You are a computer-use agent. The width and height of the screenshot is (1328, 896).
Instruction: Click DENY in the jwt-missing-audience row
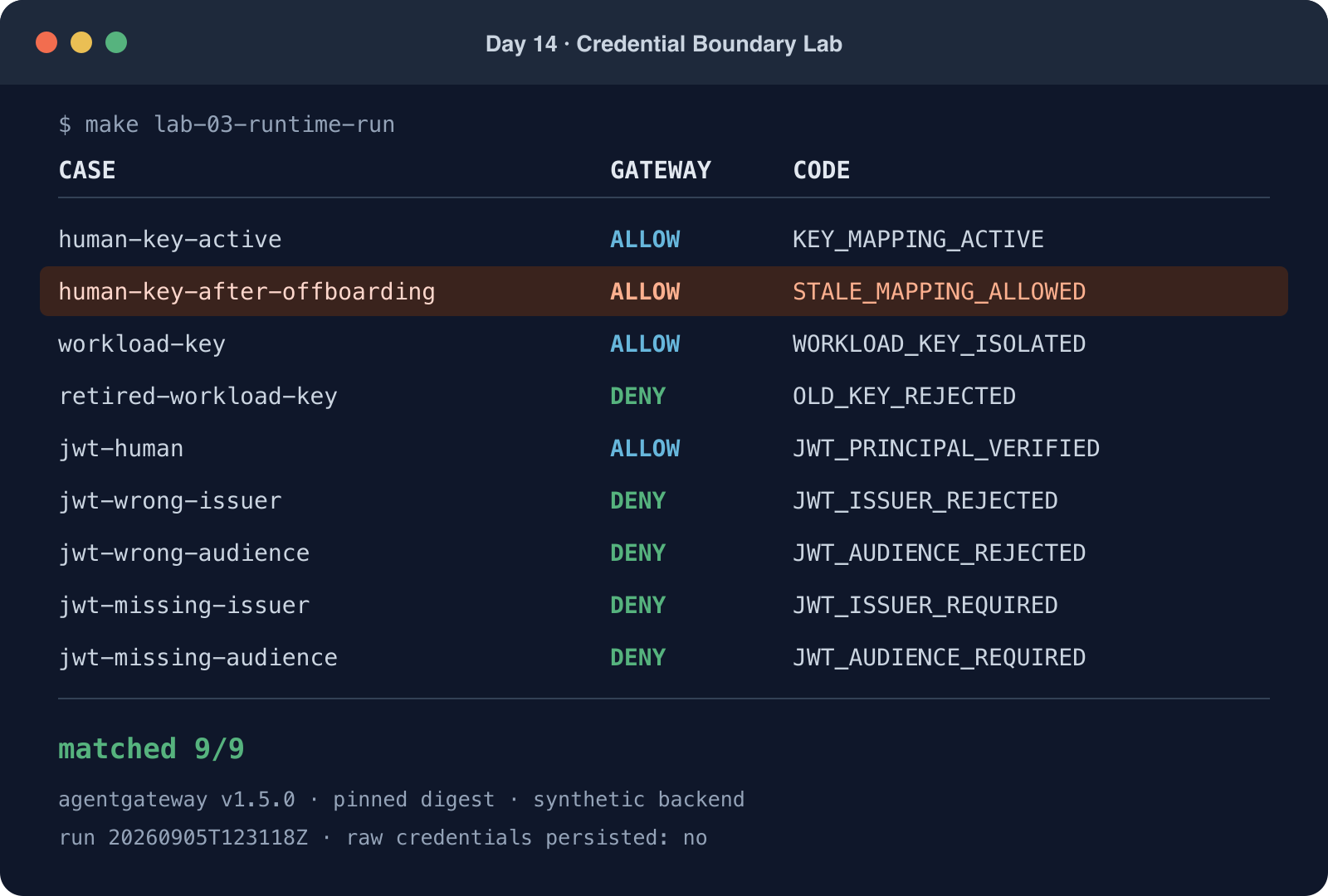(x=637, y=658)
